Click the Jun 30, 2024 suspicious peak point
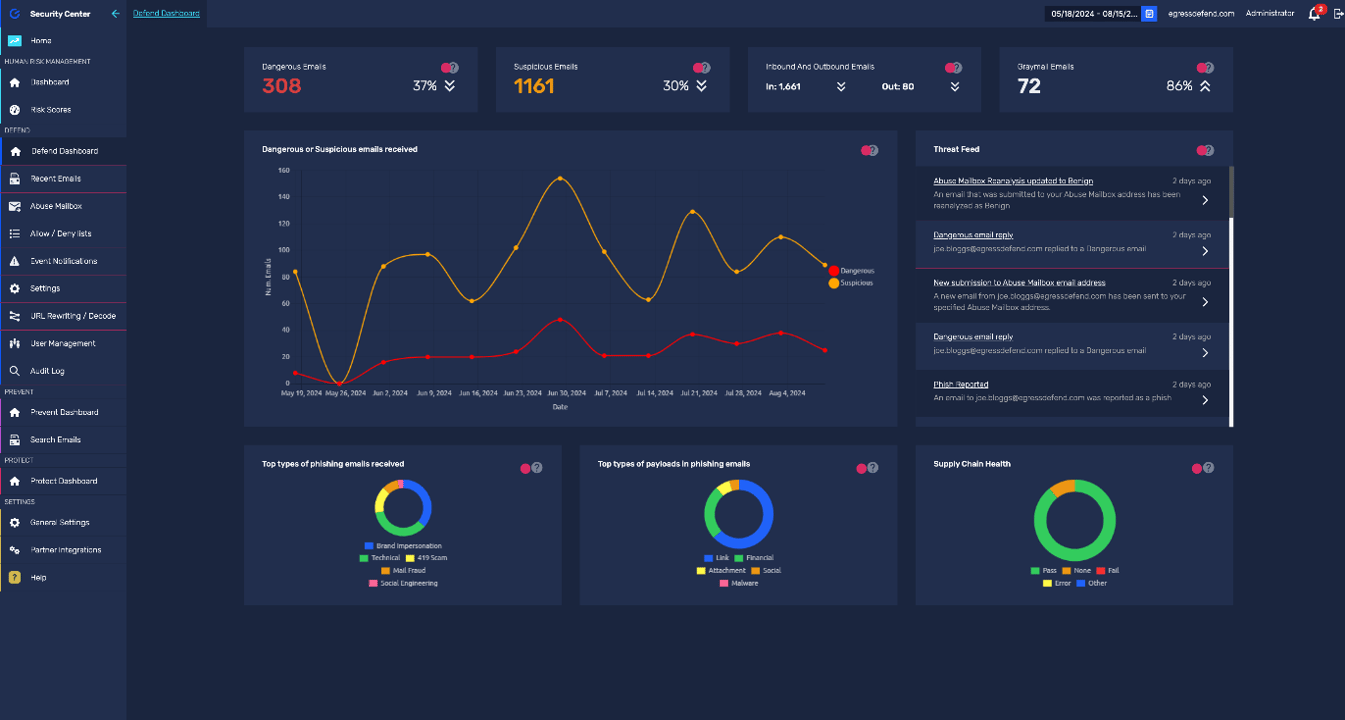Viewport: 1345px width, 720px height. click(559, 179)
